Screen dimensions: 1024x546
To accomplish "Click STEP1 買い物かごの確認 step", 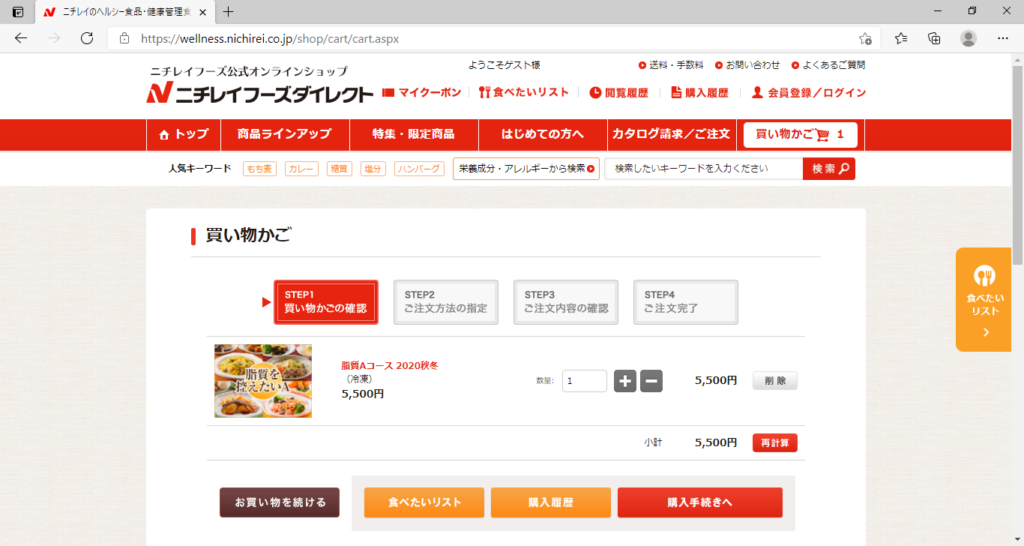I will [x=326, y=302].
